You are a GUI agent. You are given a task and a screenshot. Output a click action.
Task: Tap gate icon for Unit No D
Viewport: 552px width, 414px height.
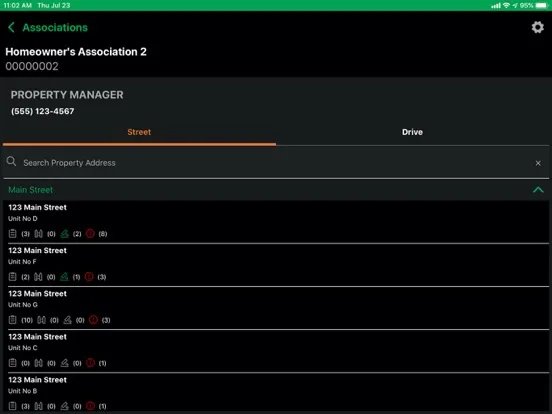tap(38, 233)
